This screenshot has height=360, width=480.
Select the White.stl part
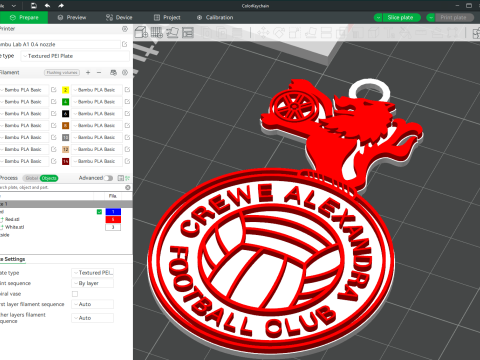14,227
